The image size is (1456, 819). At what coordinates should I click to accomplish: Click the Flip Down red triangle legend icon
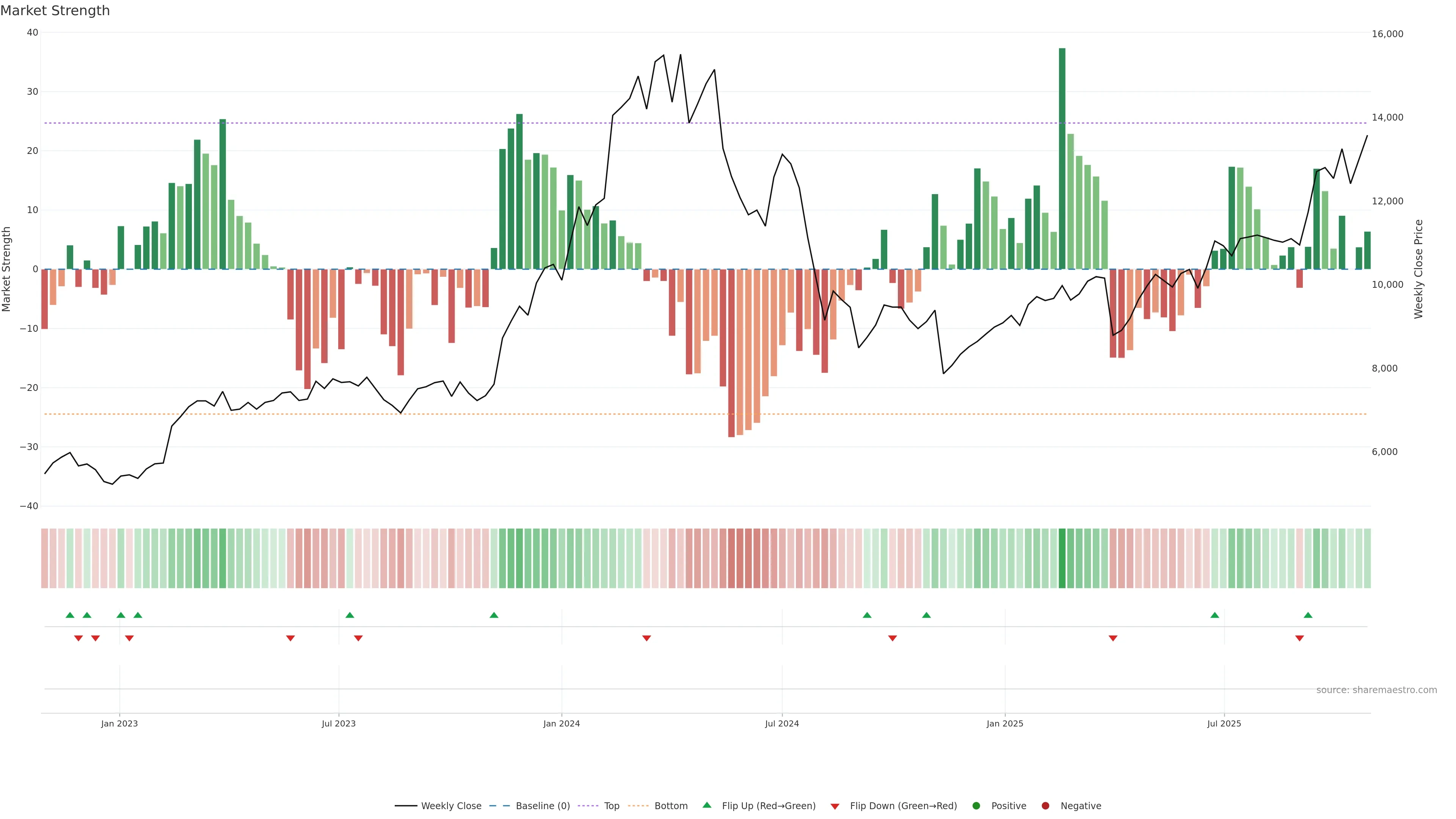835,806
